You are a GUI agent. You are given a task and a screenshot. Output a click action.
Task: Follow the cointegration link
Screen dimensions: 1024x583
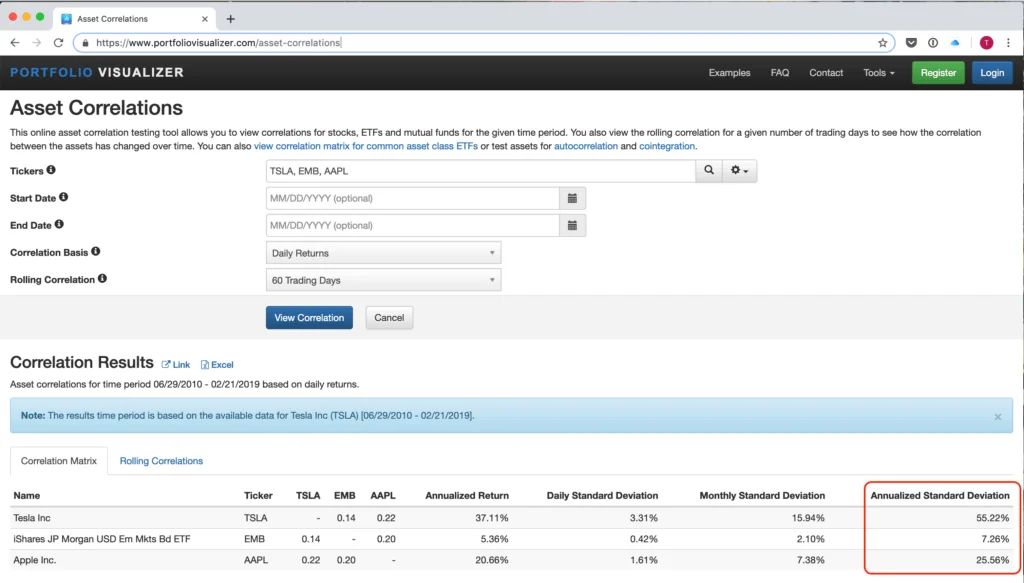click(667, 146)
